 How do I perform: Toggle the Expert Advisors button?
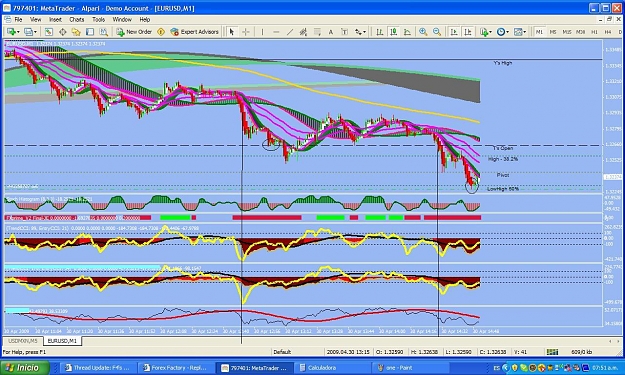(195, 32)
